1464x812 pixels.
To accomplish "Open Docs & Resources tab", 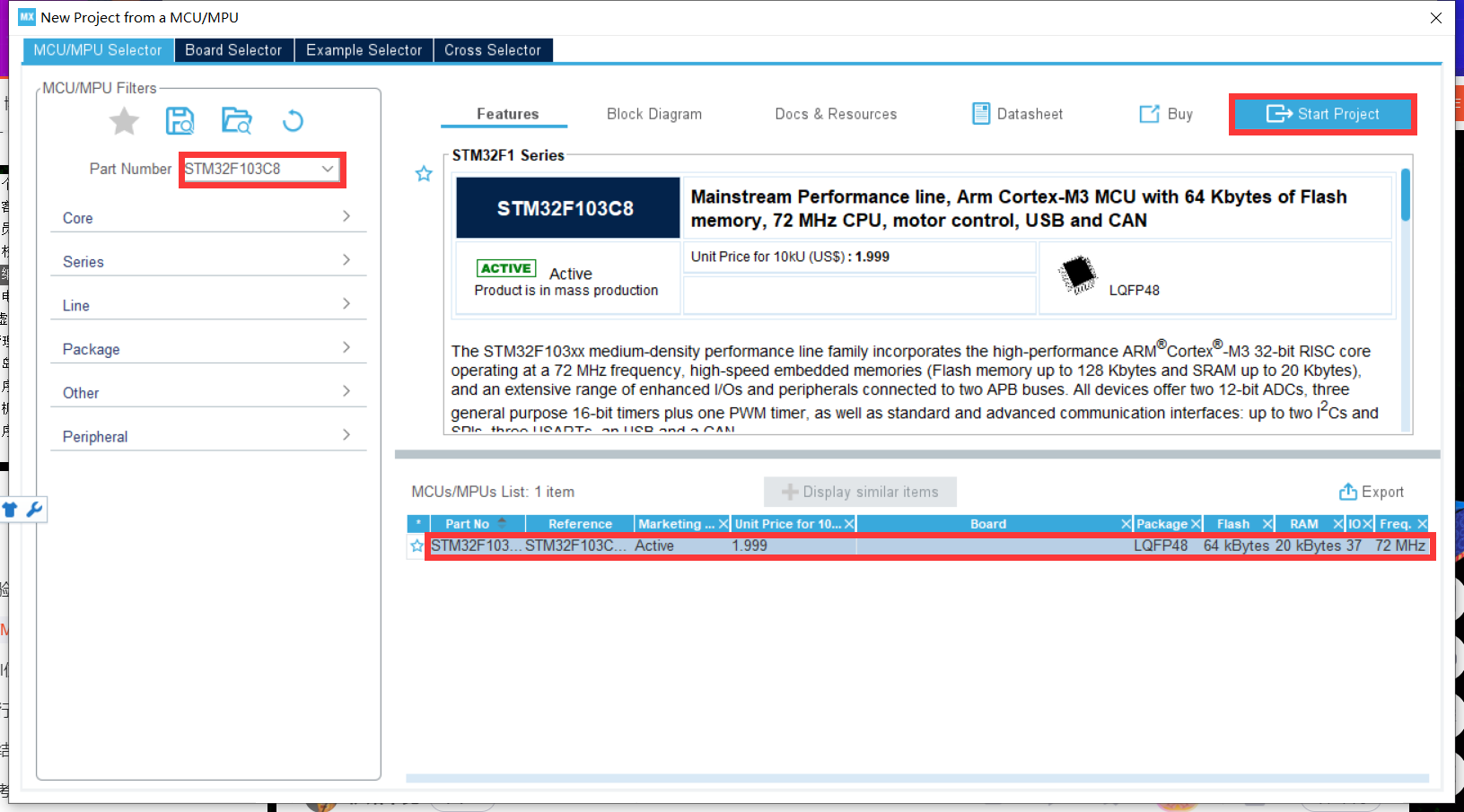I will click(836, 114).
